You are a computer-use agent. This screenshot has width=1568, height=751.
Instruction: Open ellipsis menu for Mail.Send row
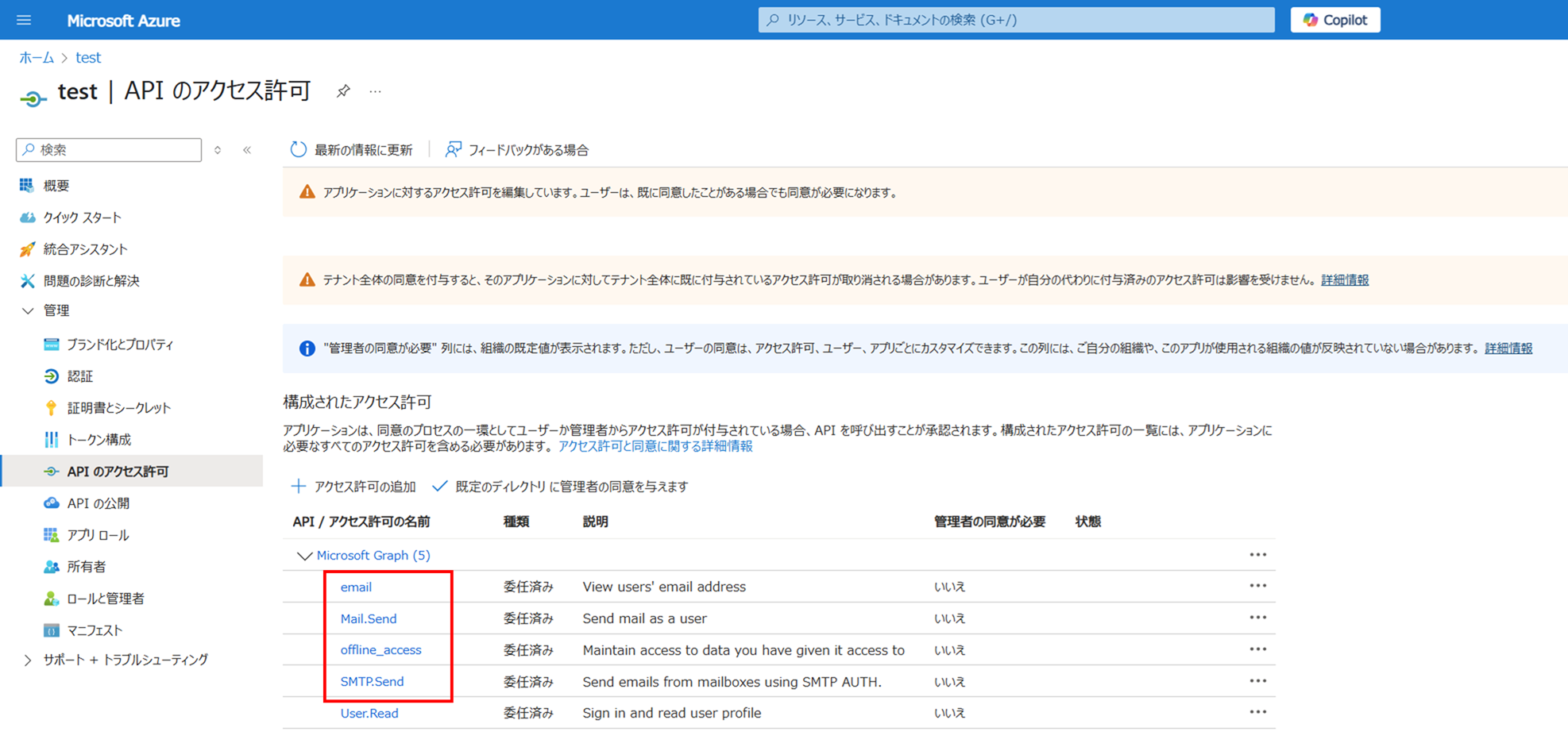(x=1257, y=618)
